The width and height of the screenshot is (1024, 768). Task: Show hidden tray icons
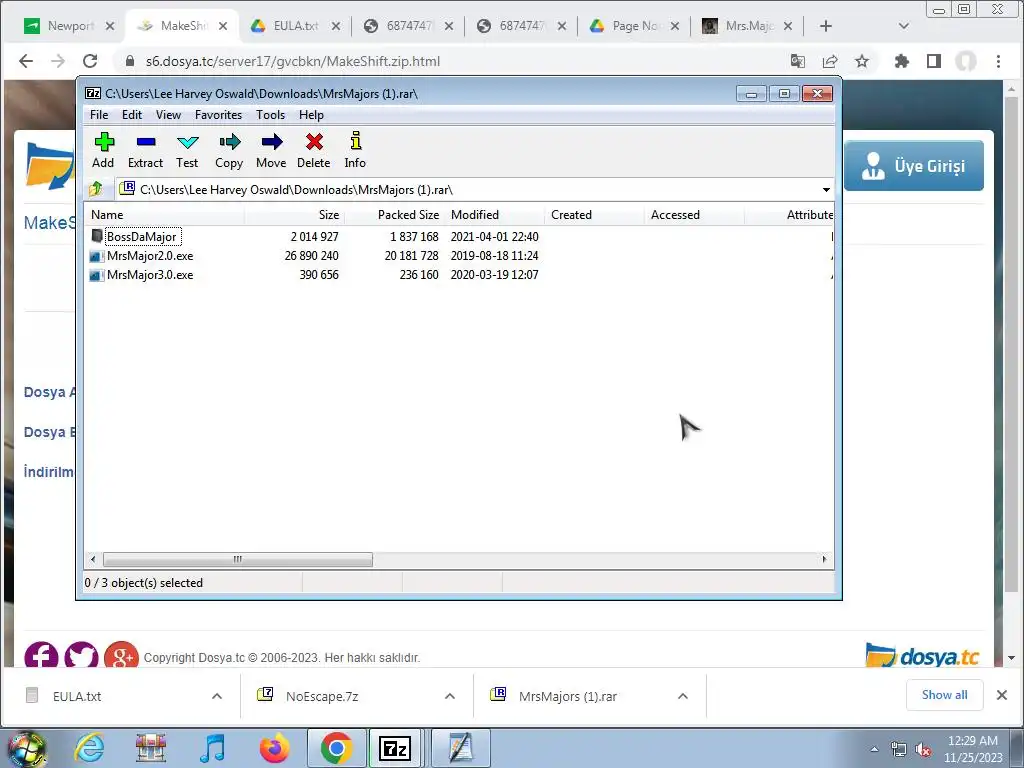pos(874,750)
